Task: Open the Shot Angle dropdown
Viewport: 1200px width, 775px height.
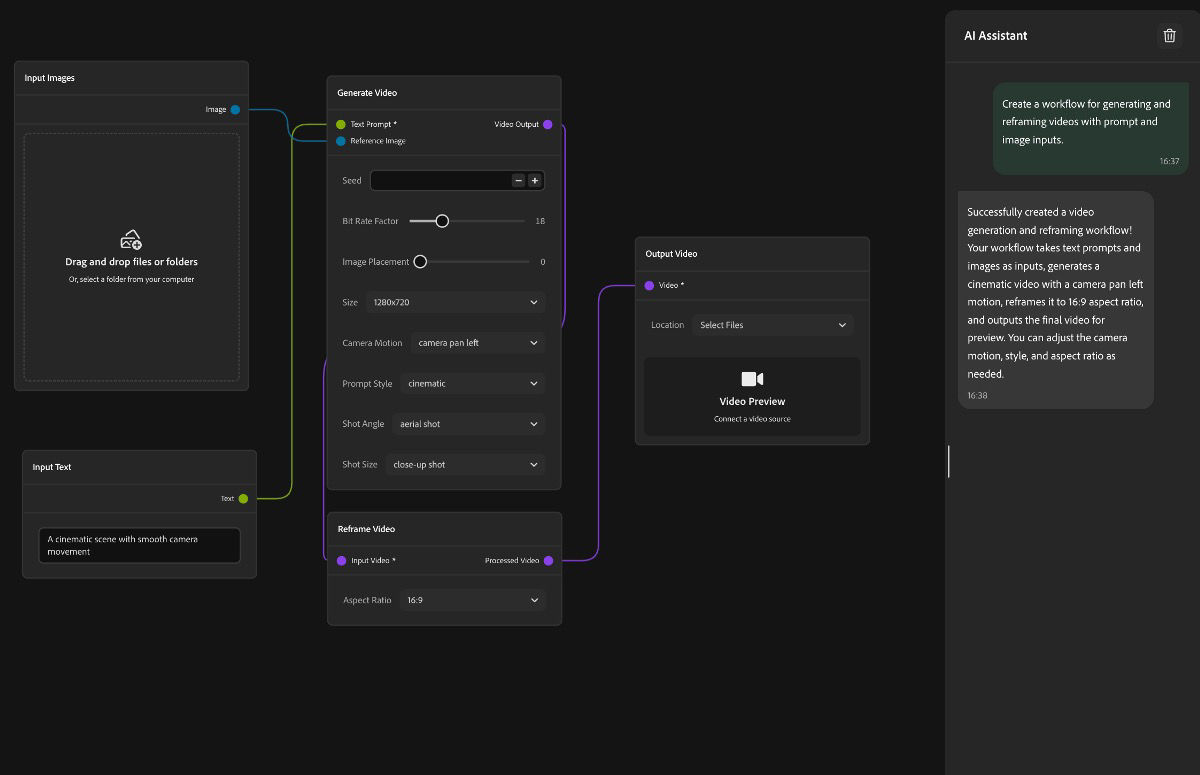Action: [467, 423]
